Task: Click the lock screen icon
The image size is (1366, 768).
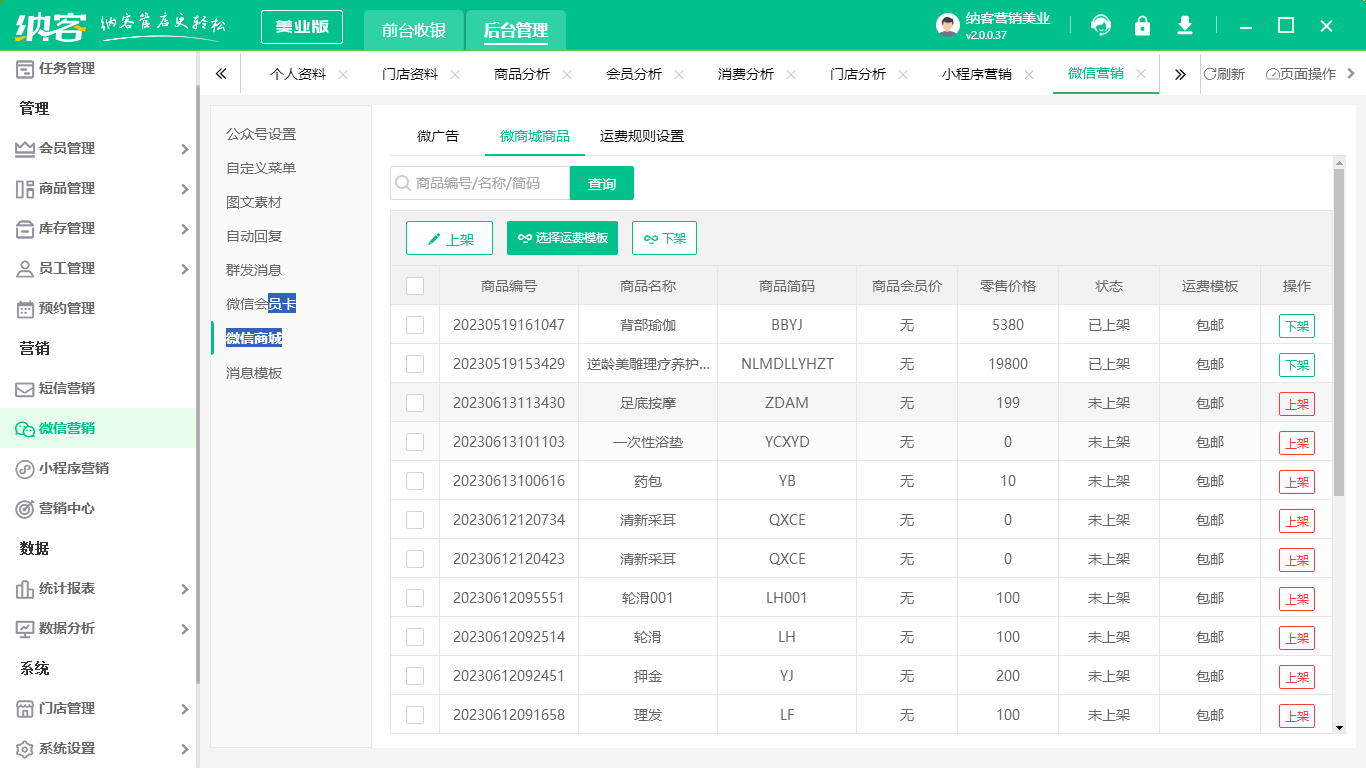Action: pyautogui.click(x=1142, y=26)
